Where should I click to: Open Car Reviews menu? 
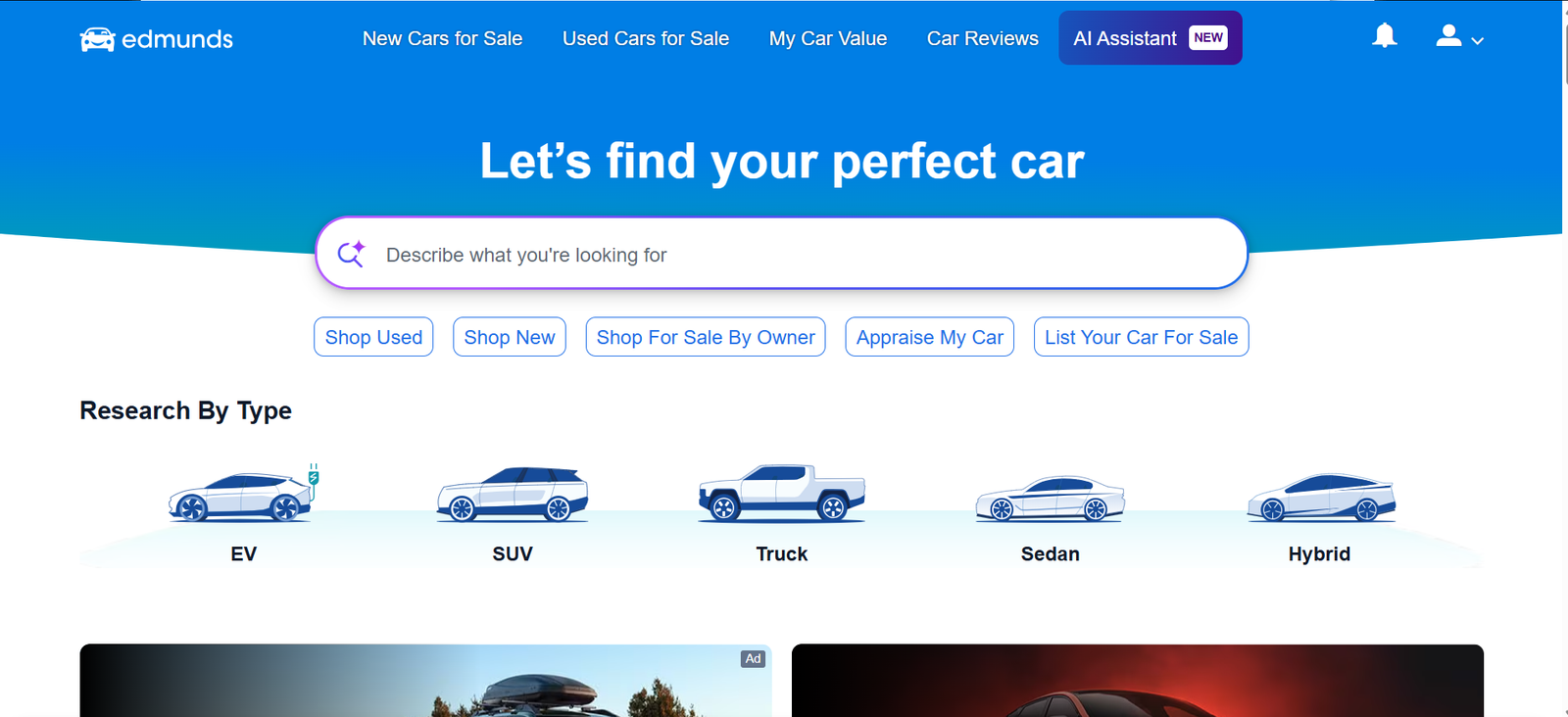click(983, 38)
